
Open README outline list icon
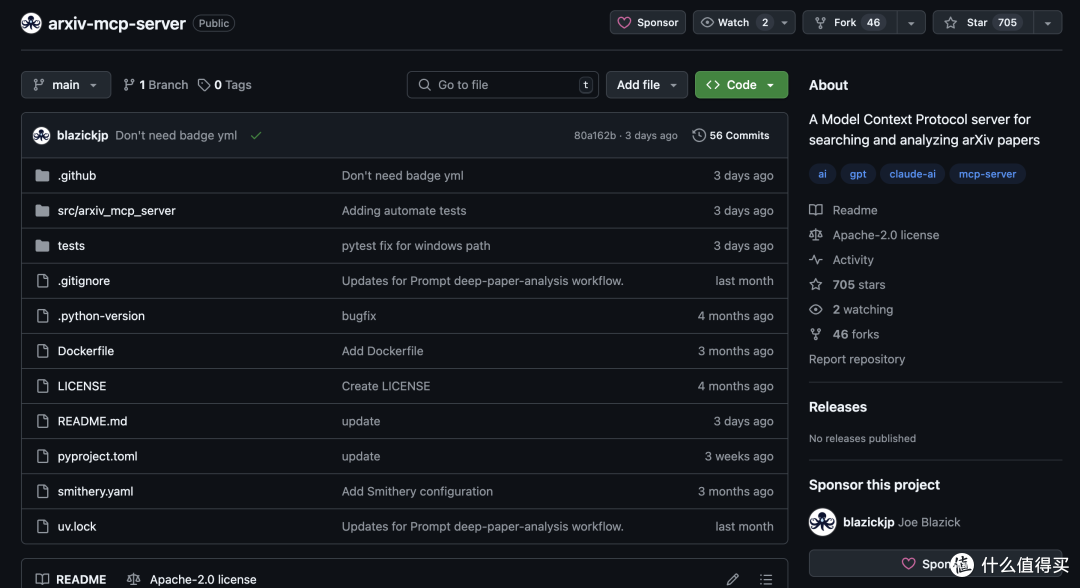[766, 580]
